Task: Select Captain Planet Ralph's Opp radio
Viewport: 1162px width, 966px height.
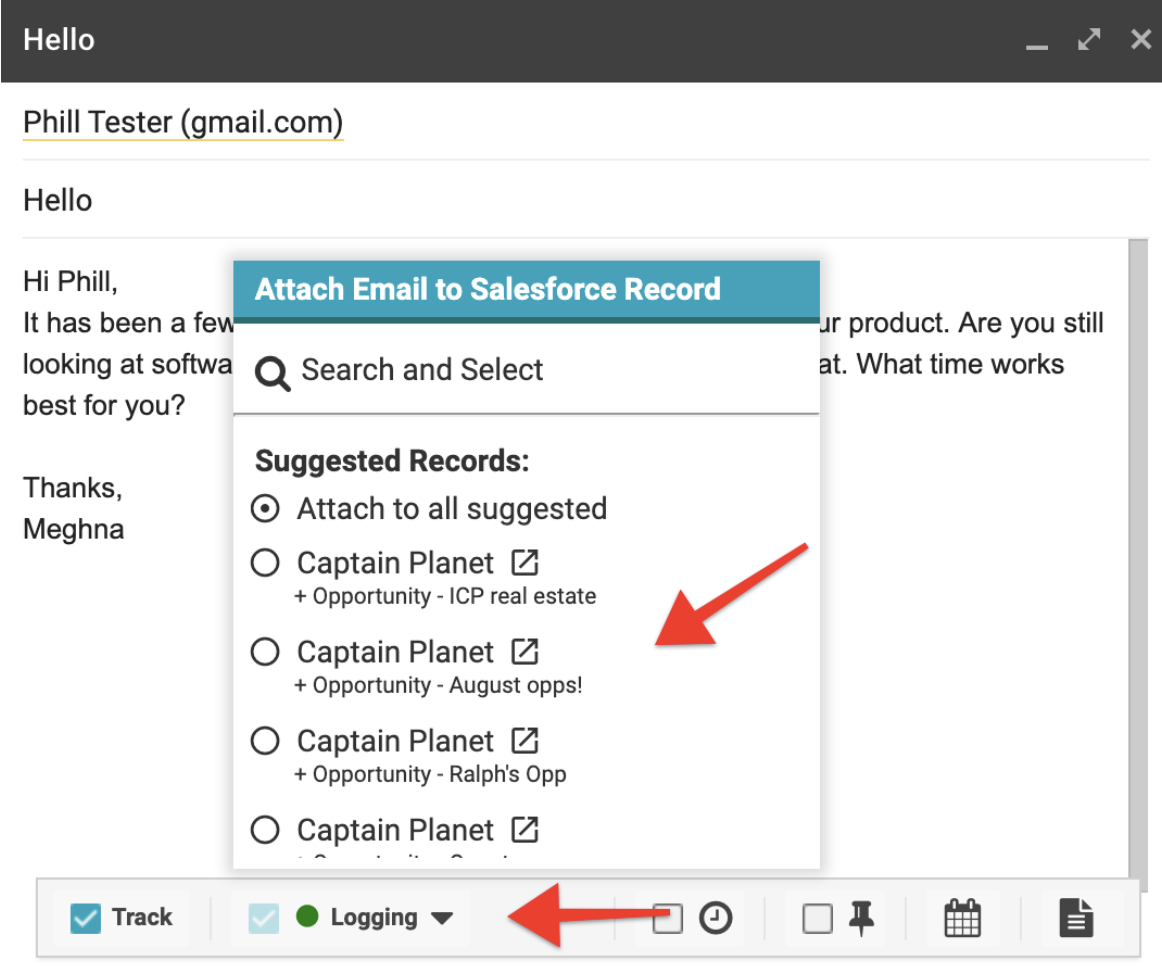Action: point(265,741)
